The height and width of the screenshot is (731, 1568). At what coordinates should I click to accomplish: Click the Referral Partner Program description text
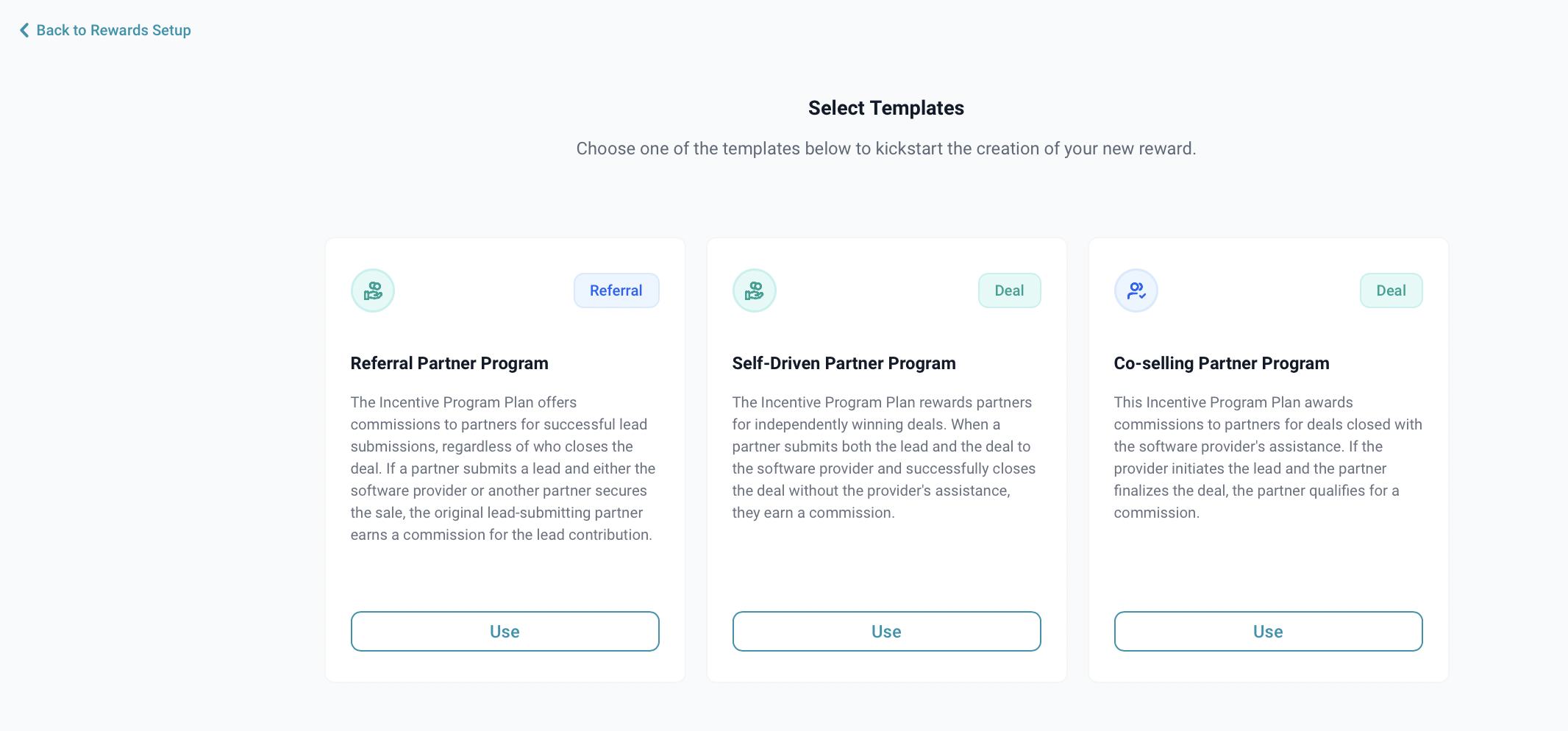[x=502, y=468]
